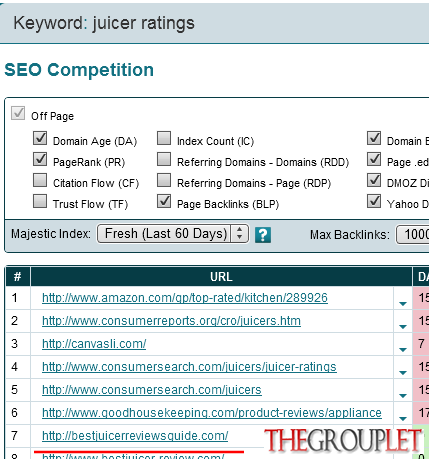Toggle the checkbox beside the cut-off Domain option
429x459 pixels.
tap(374, 138)
